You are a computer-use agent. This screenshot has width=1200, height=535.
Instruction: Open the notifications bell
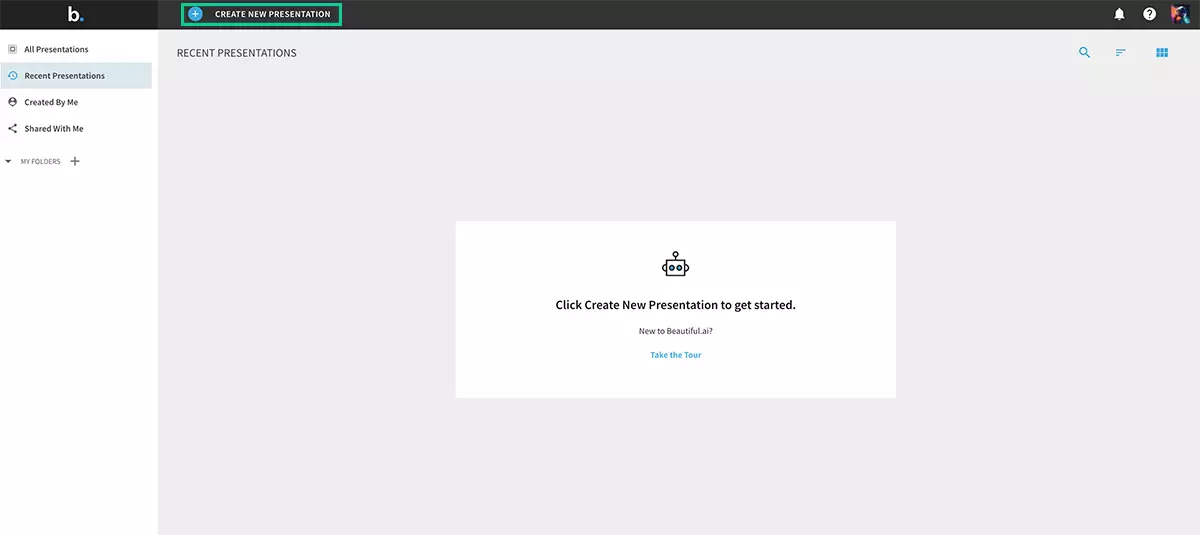(x=1120, y=14)
